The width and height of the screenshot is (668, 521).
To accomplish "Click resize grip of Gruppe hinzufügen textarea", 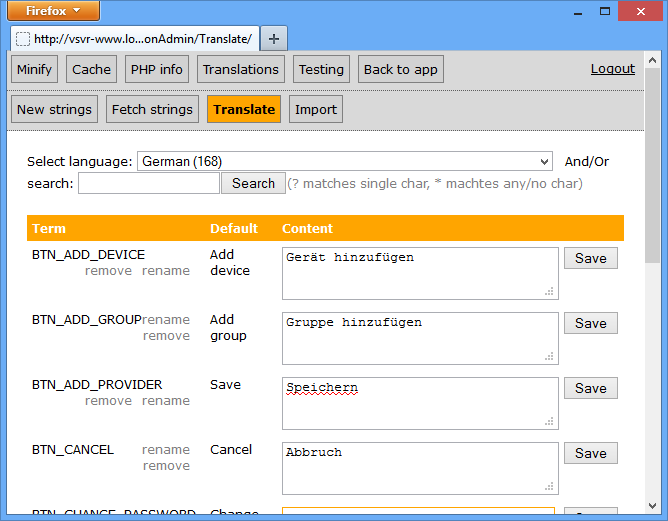I will (x=549, y=356).
